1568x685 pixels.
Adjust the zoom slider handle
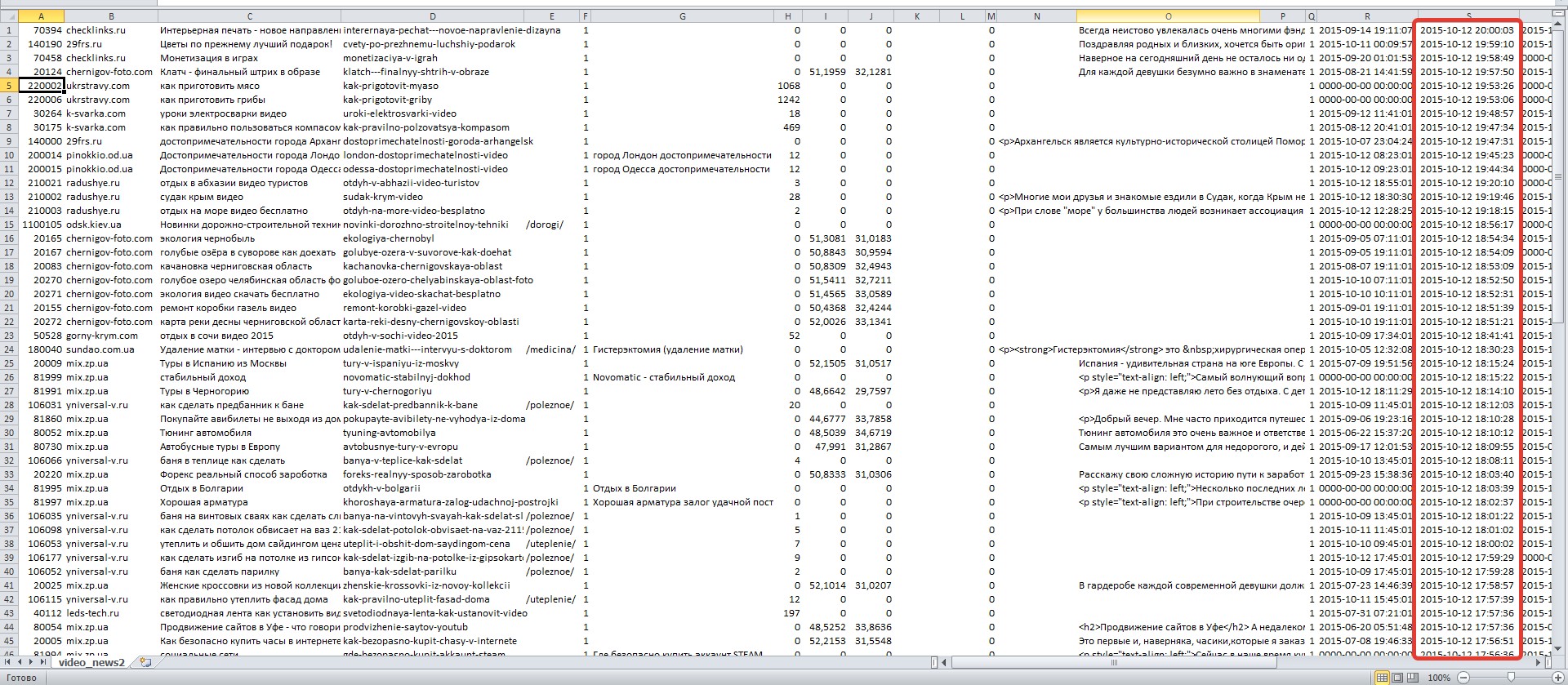[x=1511, y=678]
